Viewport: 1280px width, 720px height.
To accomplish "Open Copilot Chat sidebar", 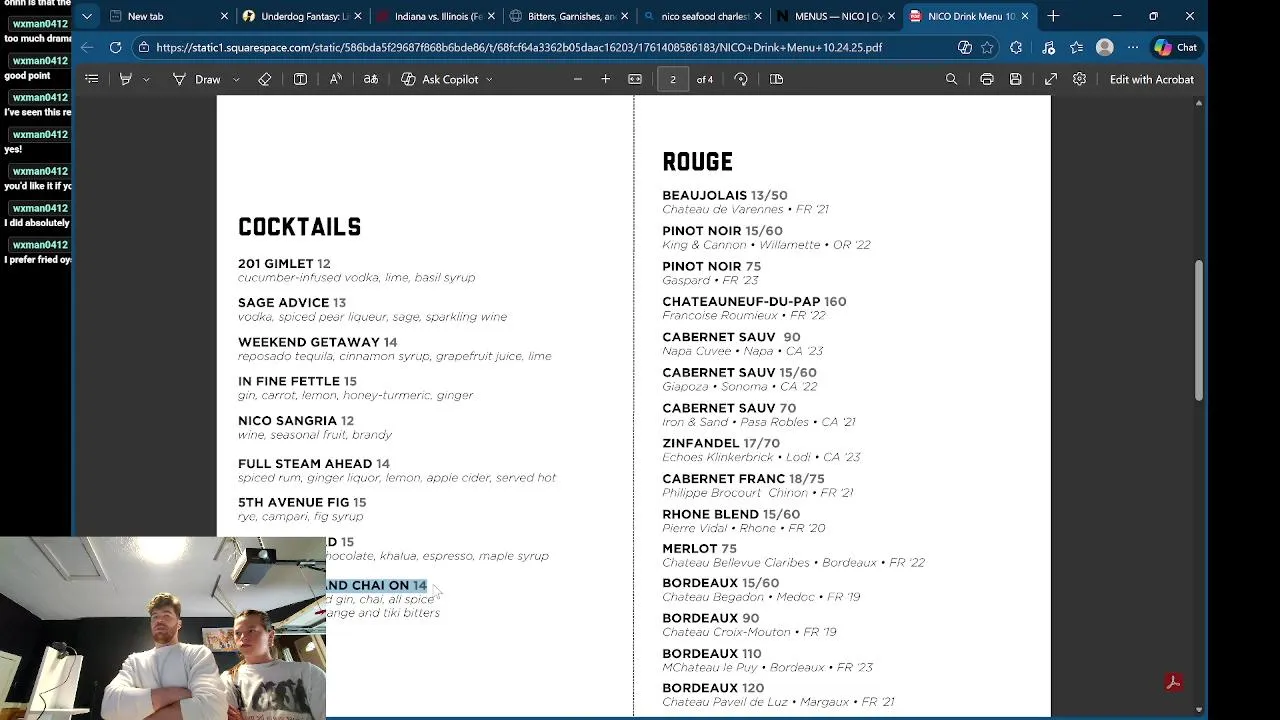I will point(1175,47).
